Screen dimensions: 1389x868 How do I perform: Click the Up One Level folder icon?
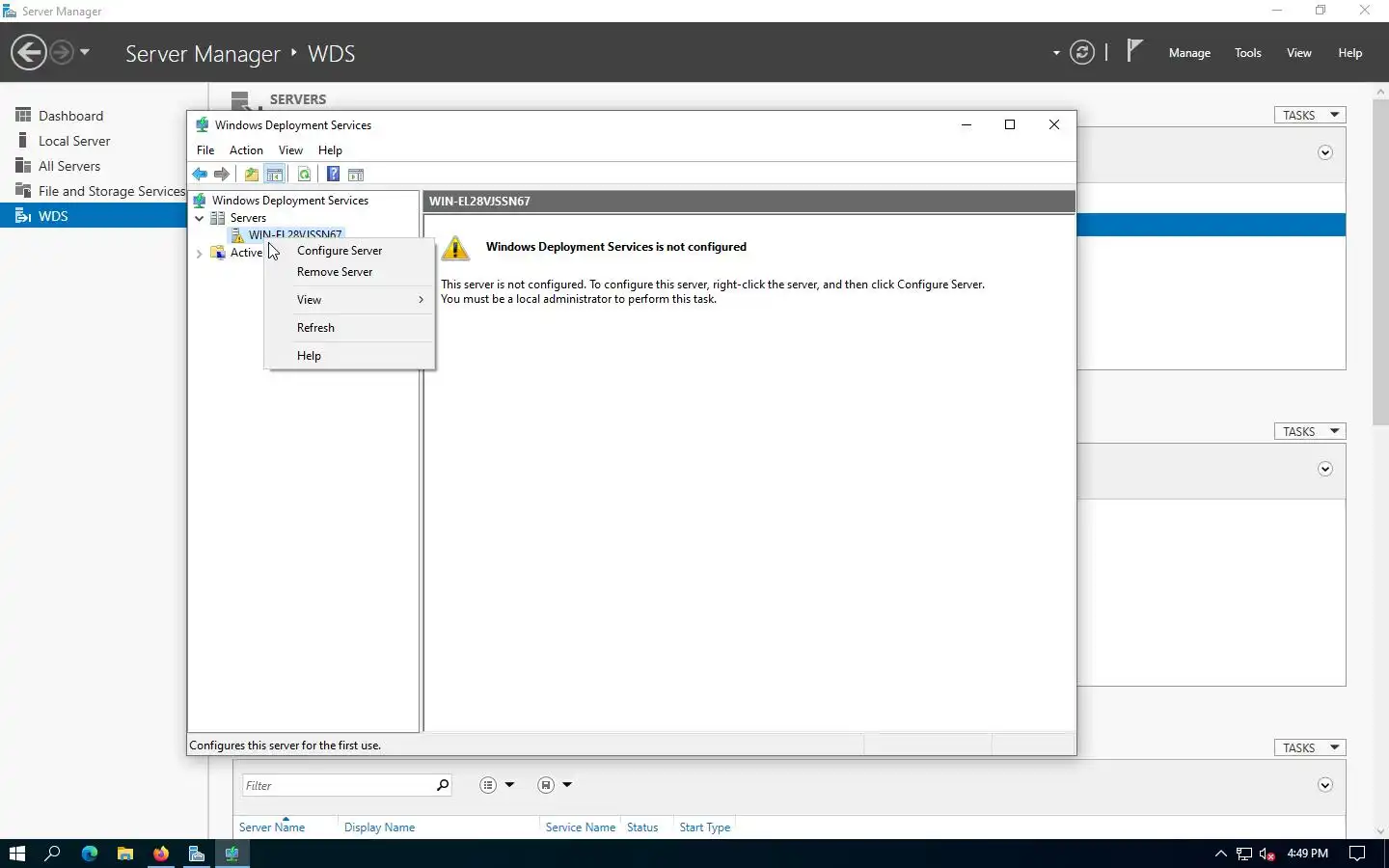[x=252, y=175]
